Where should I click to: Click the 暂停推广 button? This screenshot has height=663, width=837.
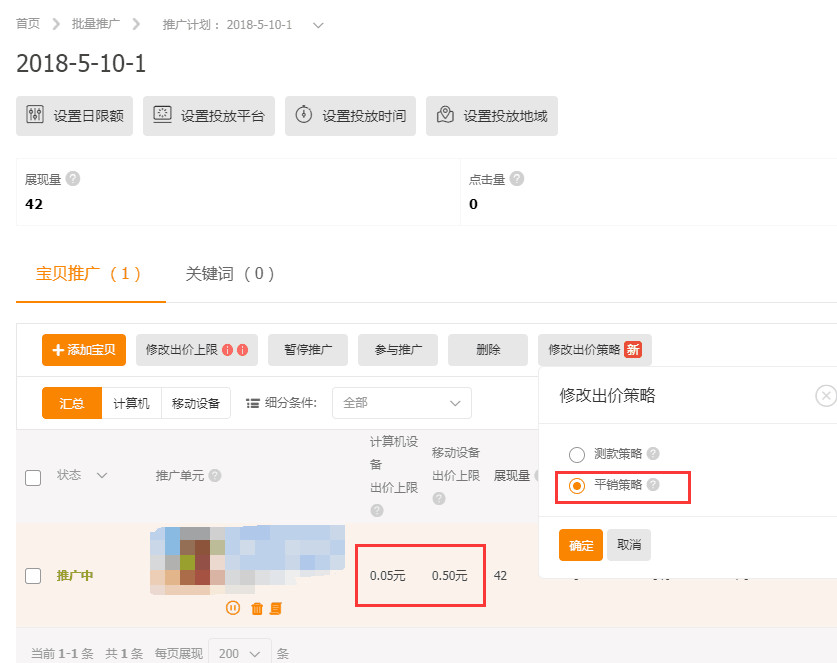[x=308, y=350]
